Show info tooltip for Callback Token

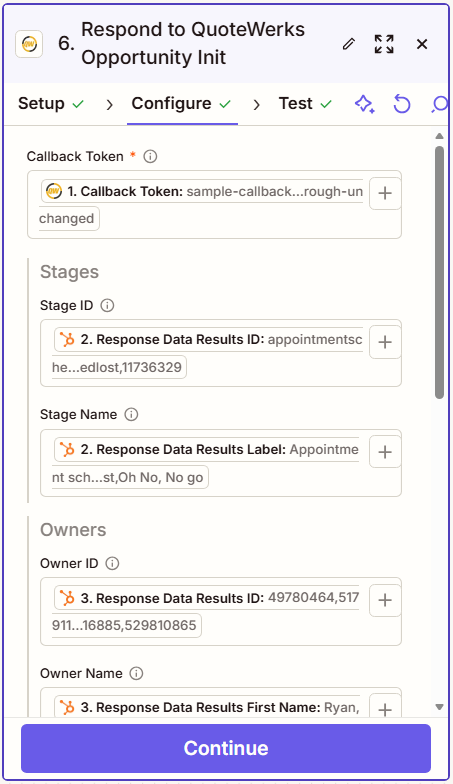pos(150,156)
